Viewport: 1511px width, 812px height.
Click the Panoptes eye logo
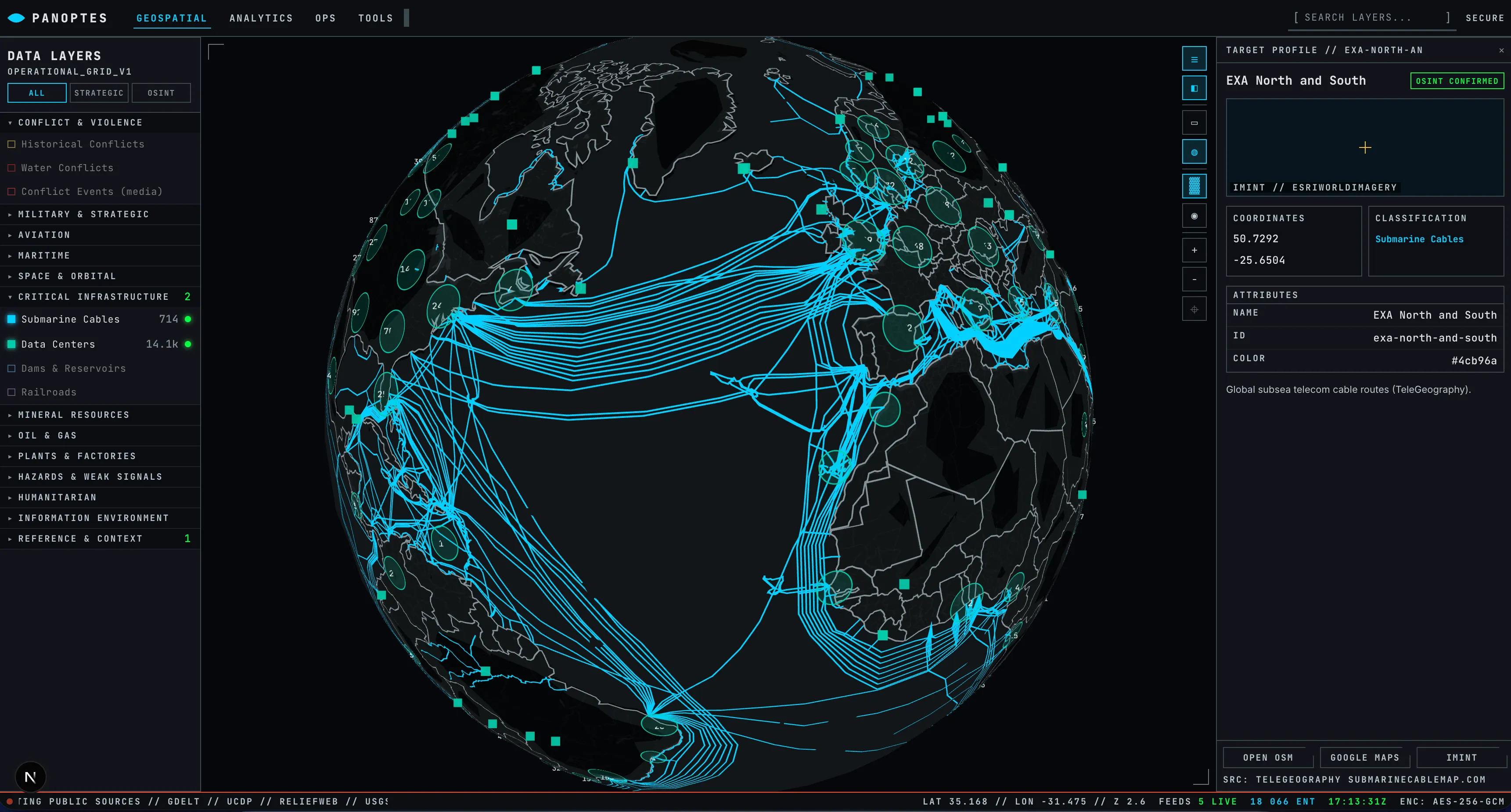16,18
